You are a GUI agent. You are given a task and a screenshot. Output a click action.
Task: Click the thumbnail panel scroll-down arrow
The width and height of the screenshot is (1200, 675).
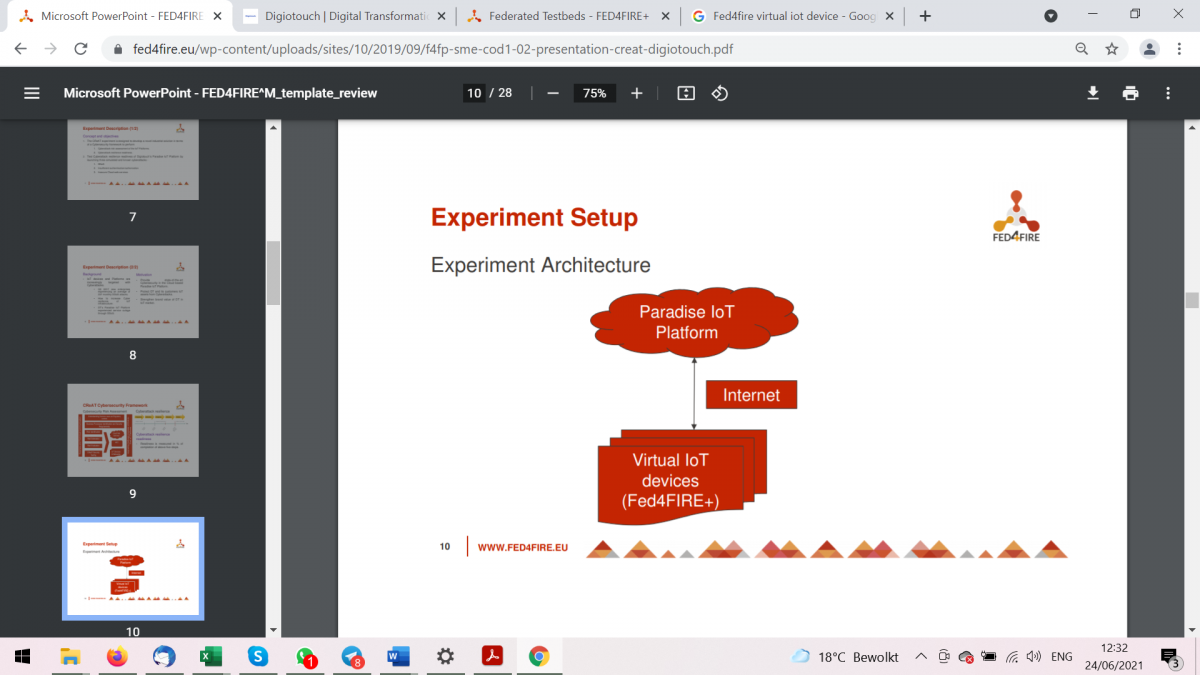(x=273, y=630)
